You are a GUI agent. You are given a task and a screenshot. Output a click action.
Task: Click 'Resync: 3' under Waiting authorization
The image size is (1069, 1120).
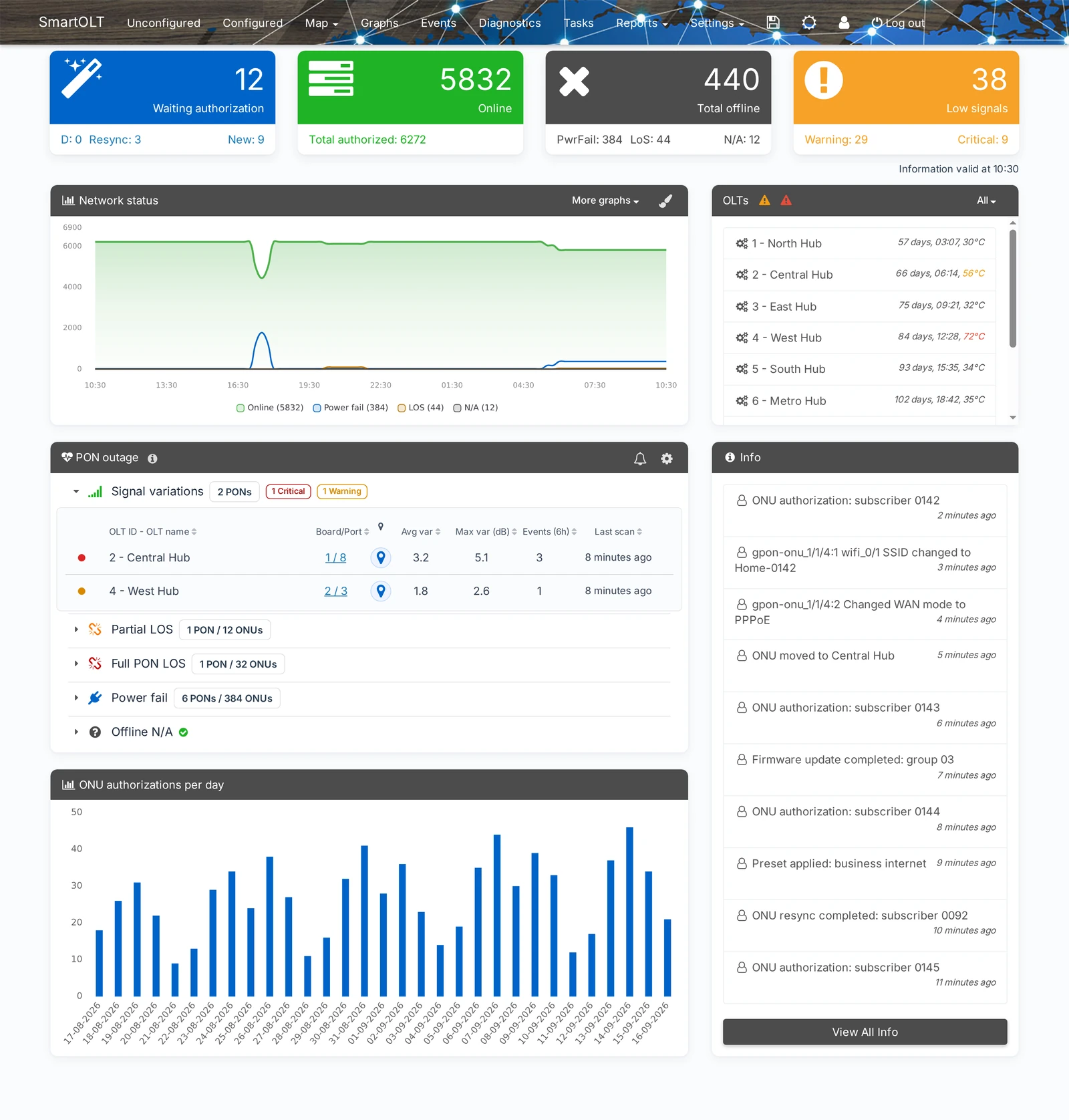click(115, 140)
